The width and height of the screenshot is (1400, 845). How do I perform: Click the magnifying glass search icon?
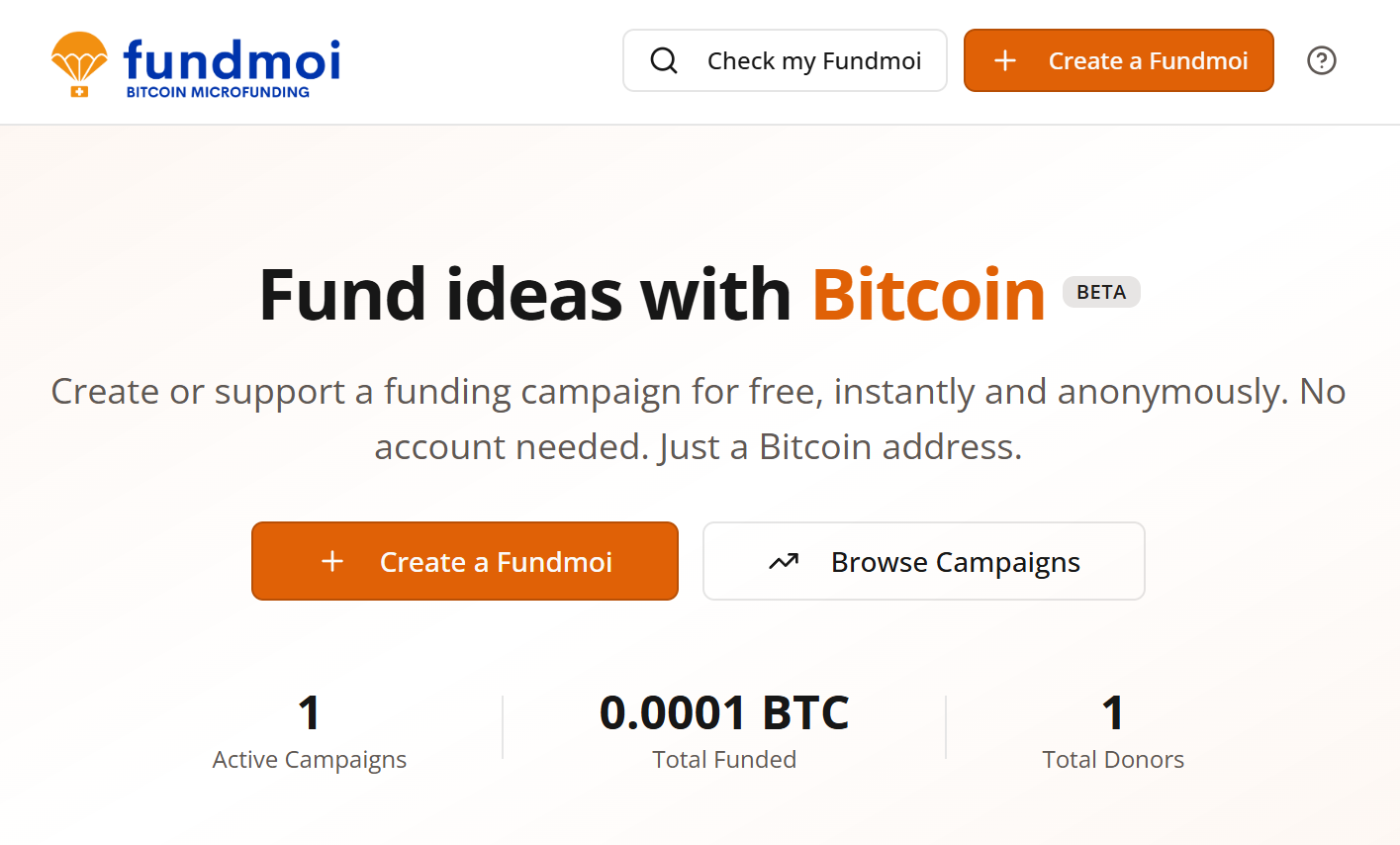pyautogui.click(x=663, y=60)
